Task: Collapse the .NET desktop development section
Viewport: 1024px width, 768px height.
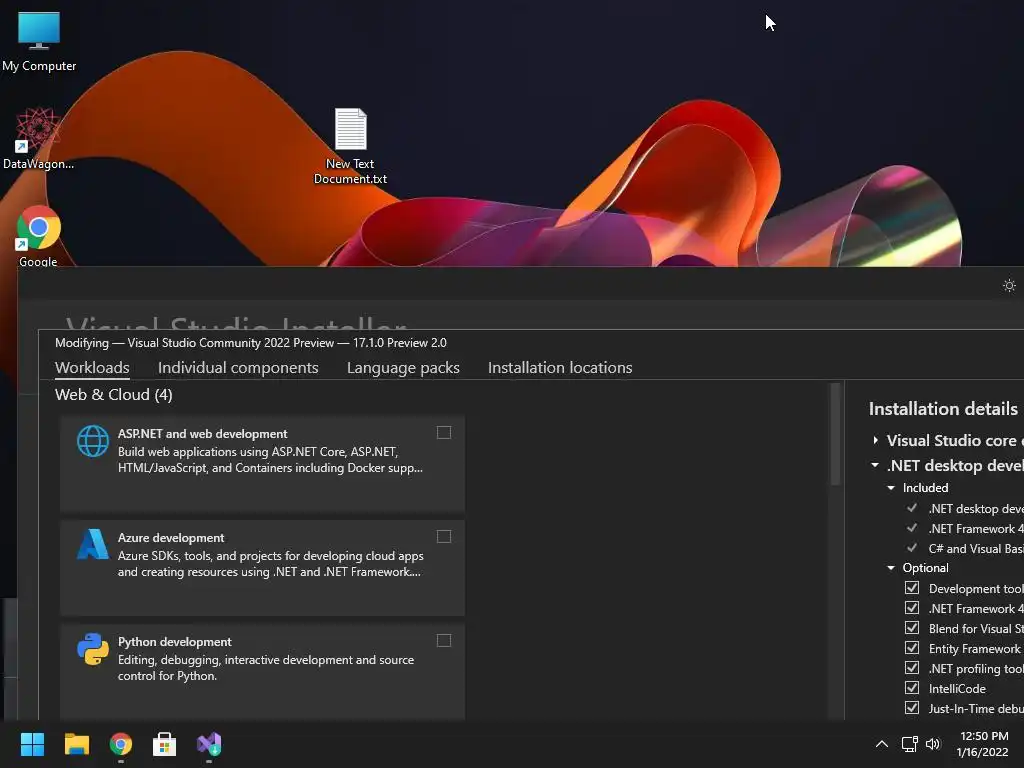Action: 875,465
